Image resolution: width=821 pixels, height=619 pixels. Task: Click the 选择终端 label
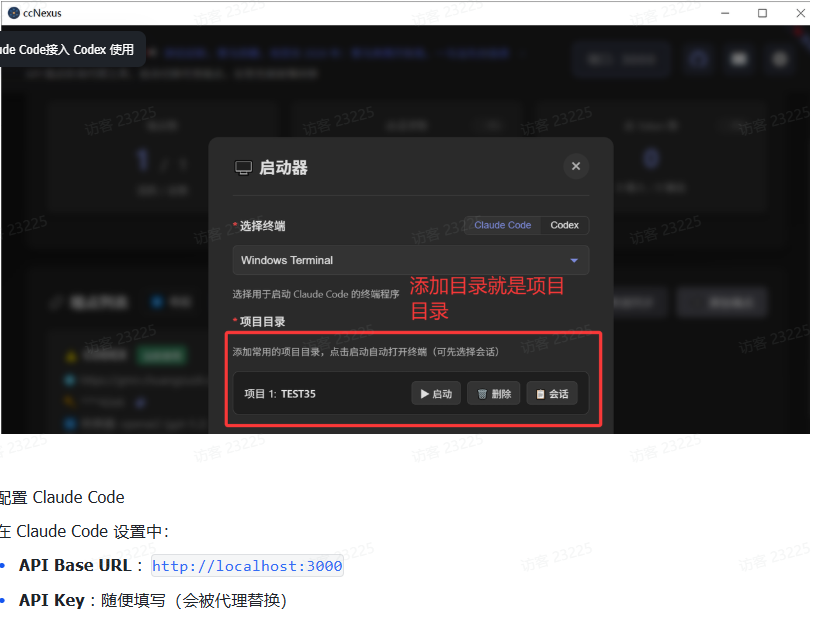262,226
